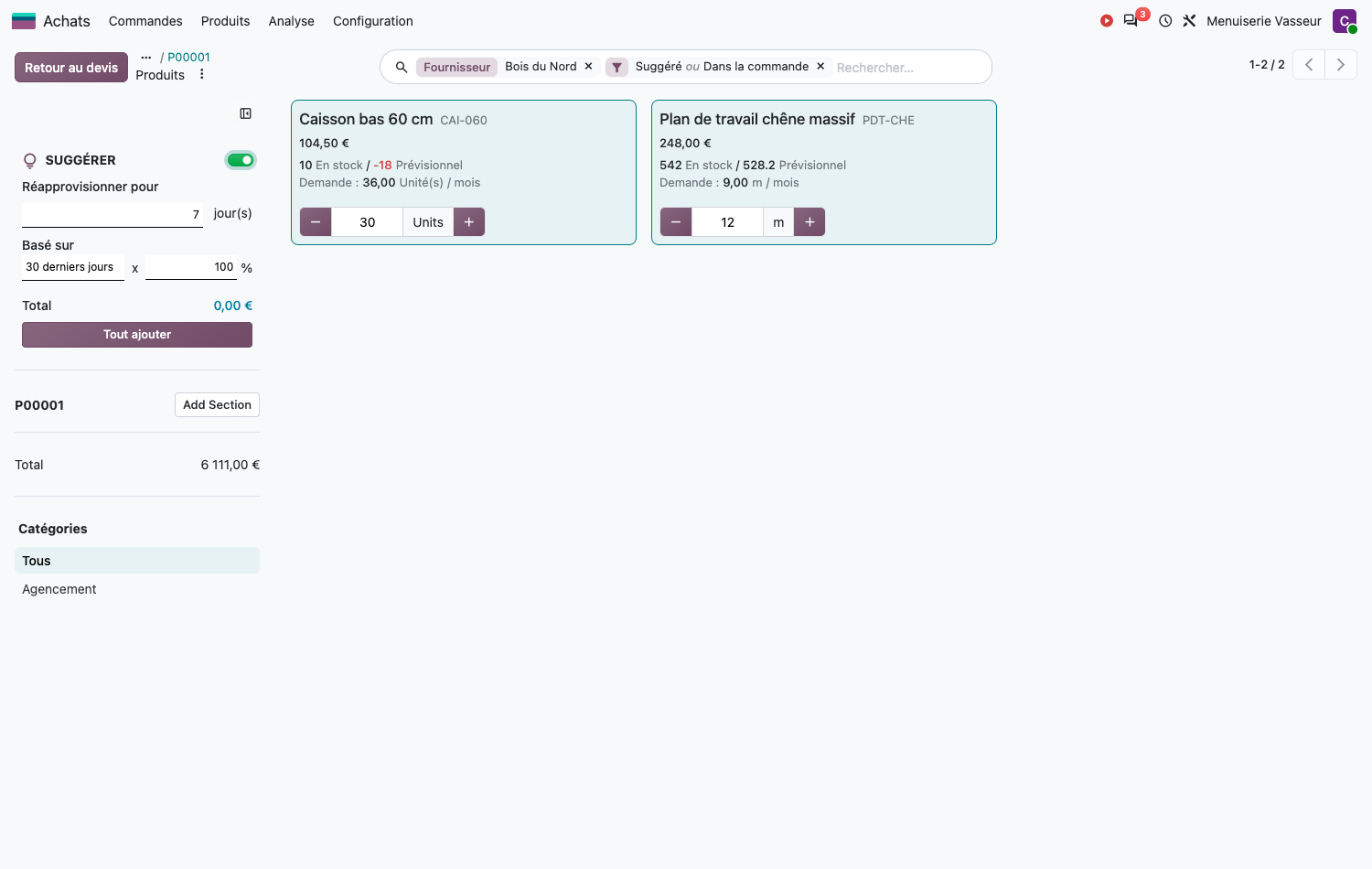The height and width of the screenshot is (869, 1372).
Task: Open the Achats app home logo
Action: click(24, 21)
